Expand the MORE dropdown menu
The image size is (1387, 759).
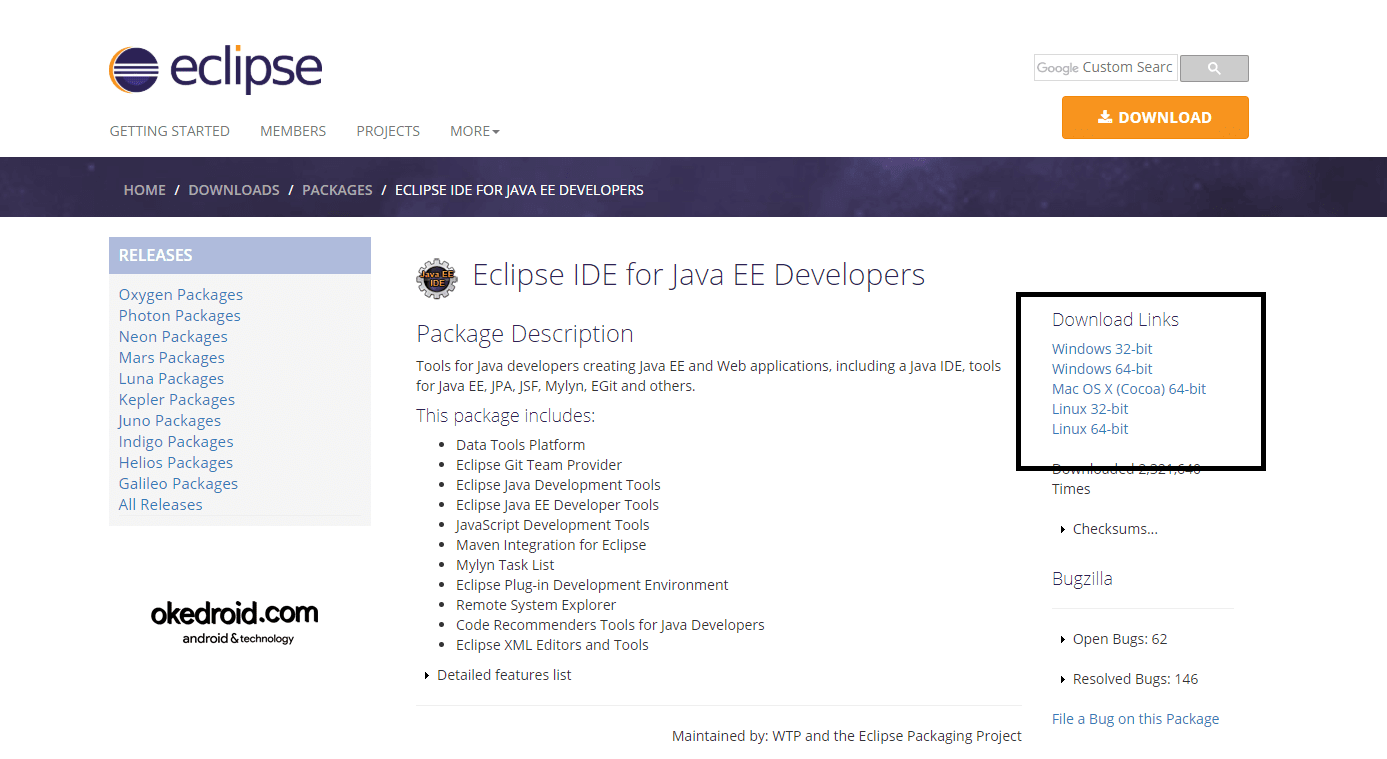pyautogui.click(x=475, y=131)
